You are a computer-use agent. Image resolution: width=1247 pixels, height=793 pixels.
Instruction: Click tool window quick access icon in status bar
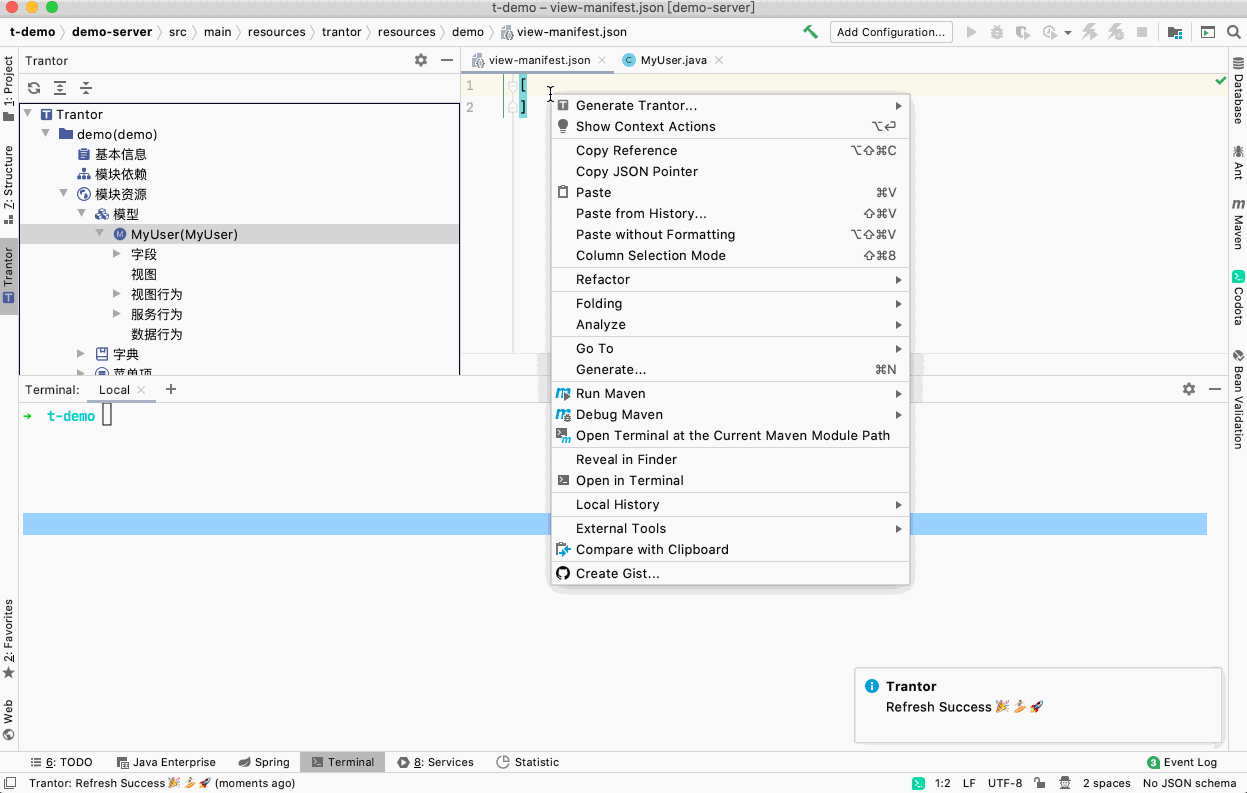[x=10, y=783]
